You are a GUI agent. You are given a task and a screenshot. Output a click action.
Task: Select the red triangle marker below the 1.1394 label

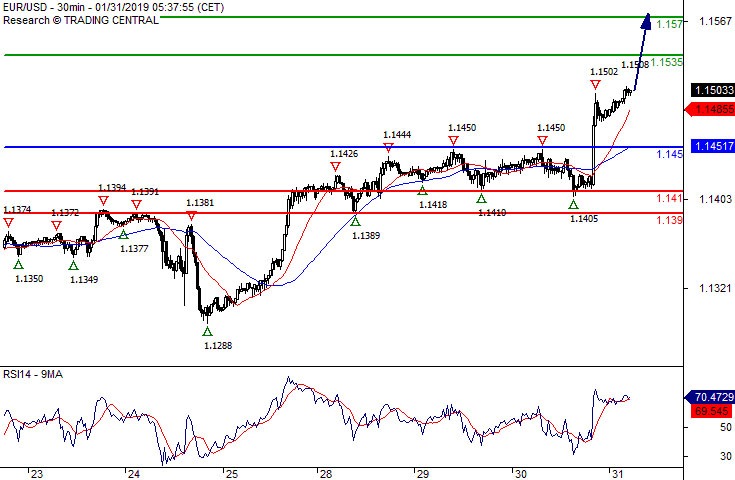point(103,201)
